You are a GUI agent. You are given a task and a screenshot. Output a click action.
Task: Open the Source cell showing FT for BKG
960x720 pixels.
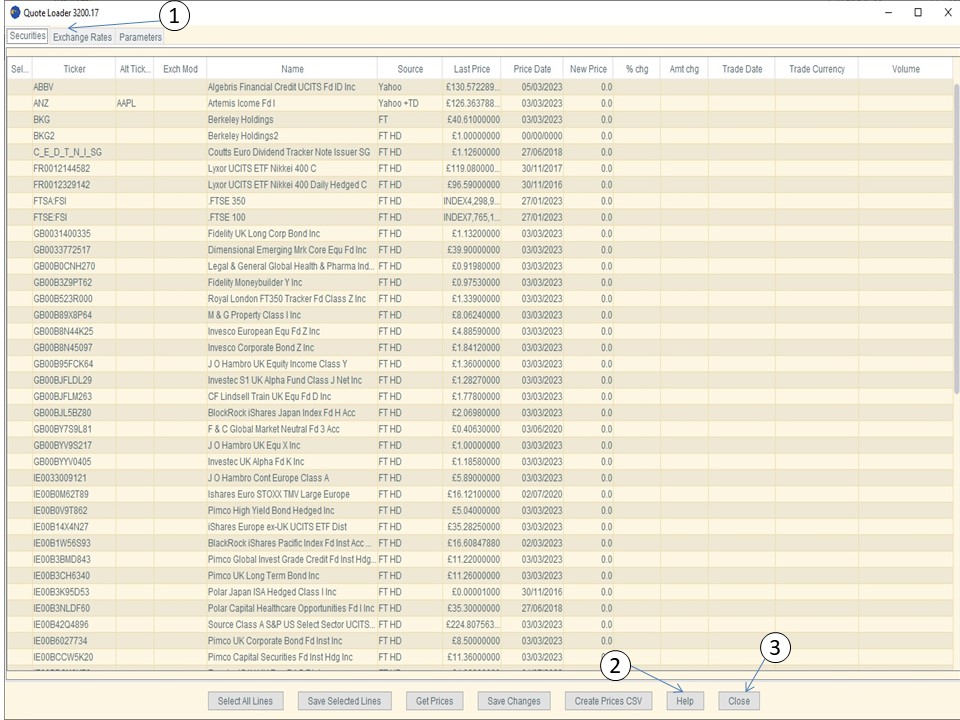410,119
